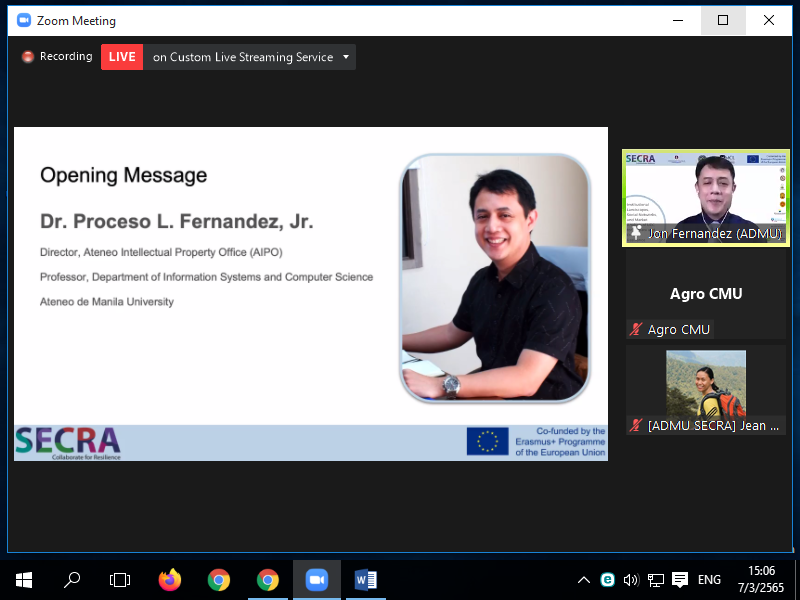
Task: Open the first Chrome taskbar icon
Action: click(219, 580)
